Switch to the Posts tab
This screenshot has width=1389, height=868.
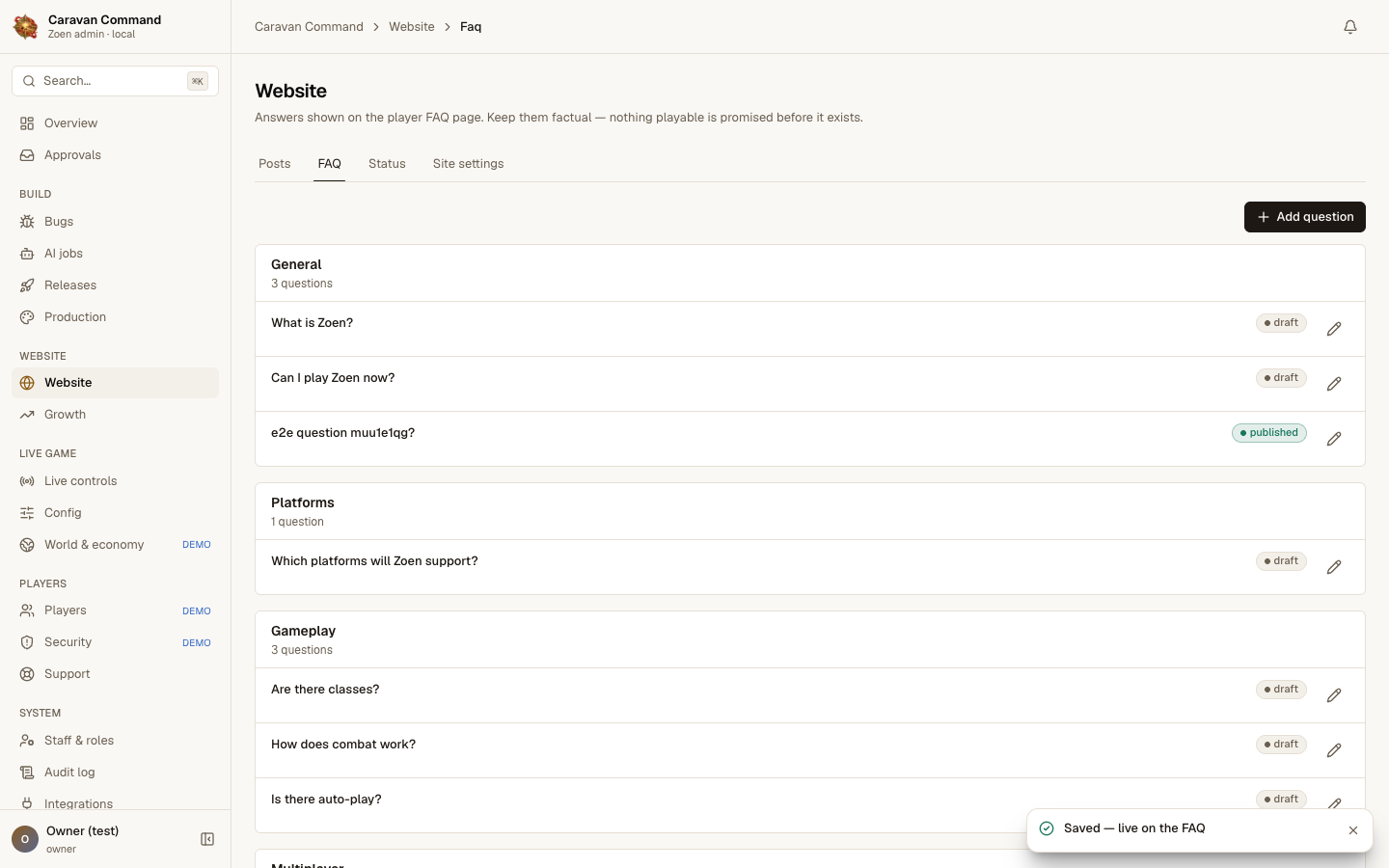[275, 164]
